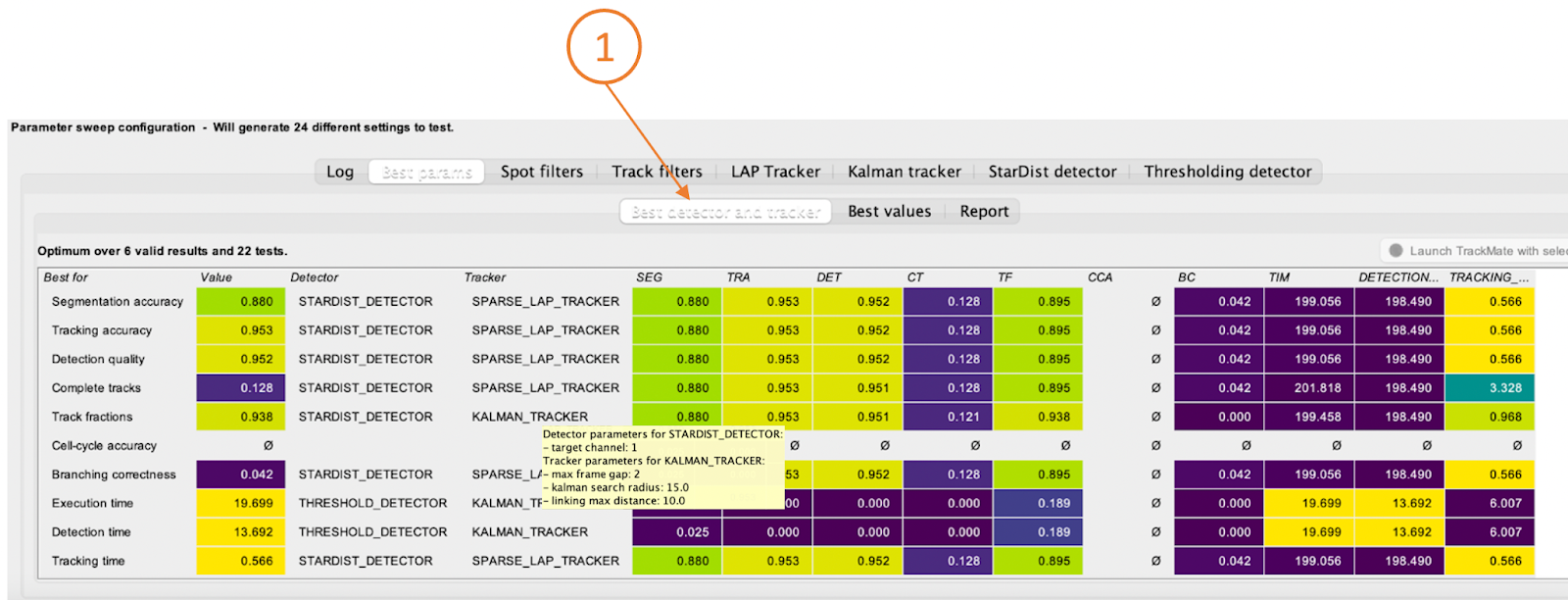Click the 0.121 CT cell
This screenshot has height=600, width=1568.
click(x=948, y=417)
